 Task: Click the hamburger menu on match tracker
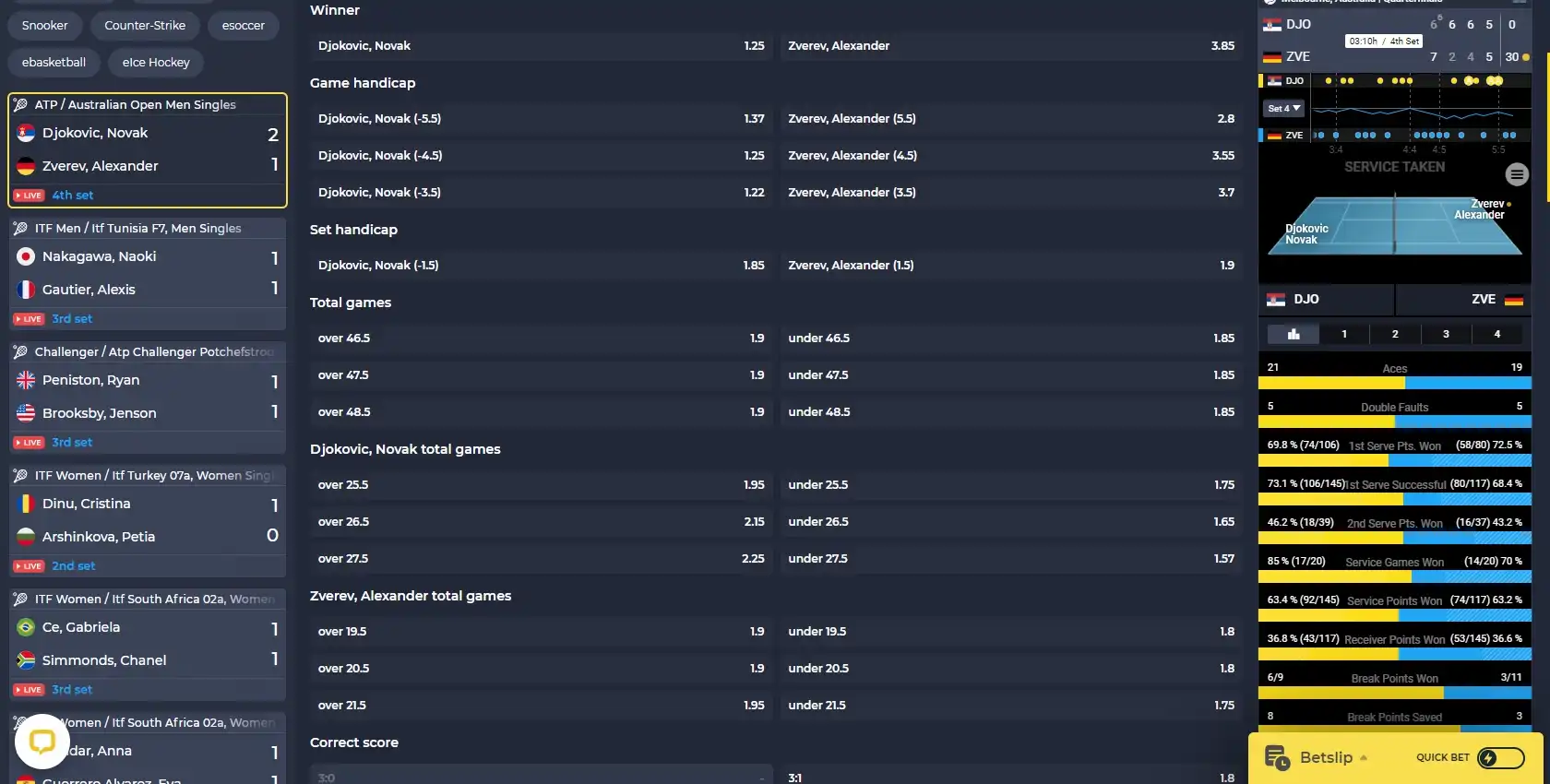coord(1516,173)
